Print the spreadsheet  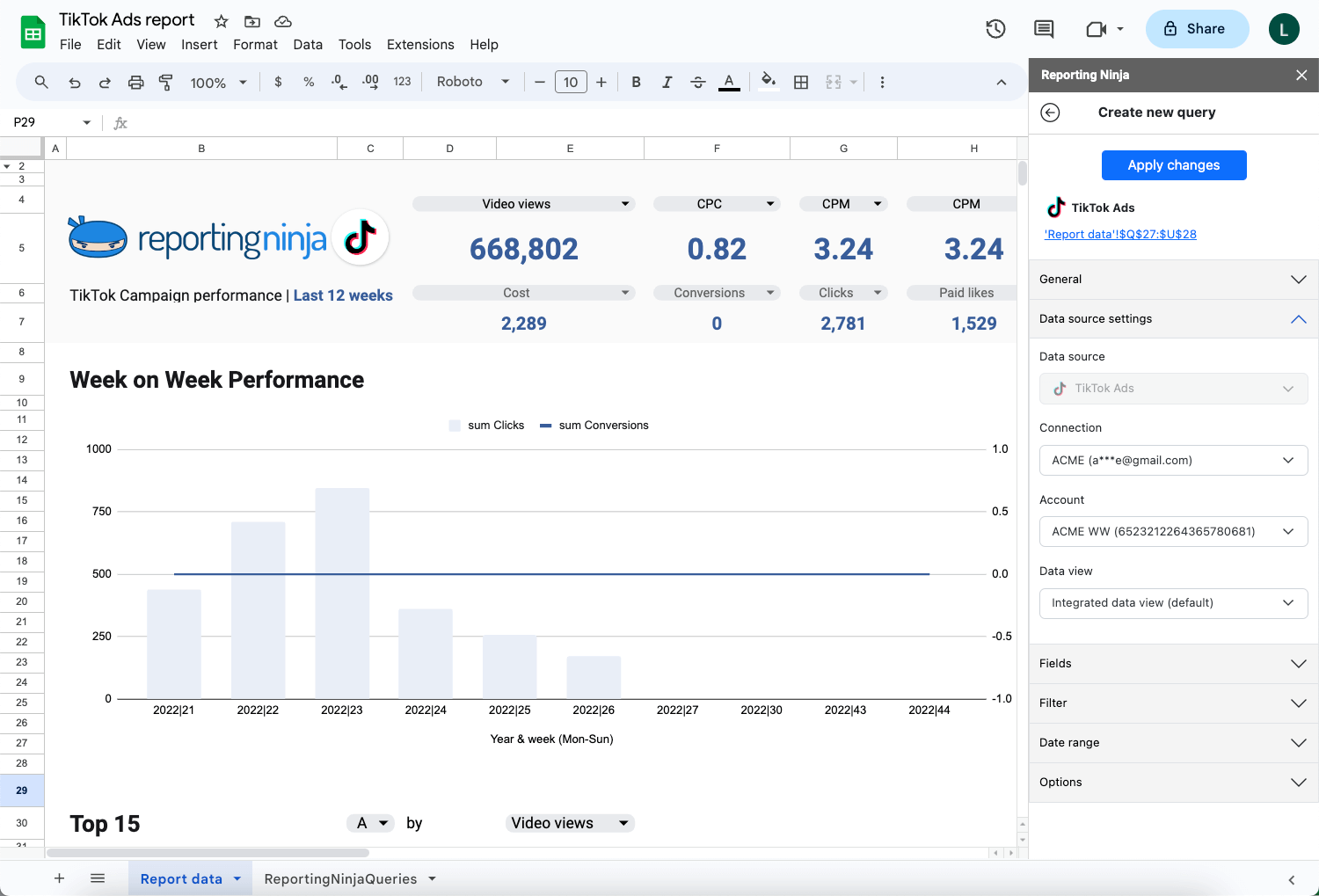click(135, 82)
